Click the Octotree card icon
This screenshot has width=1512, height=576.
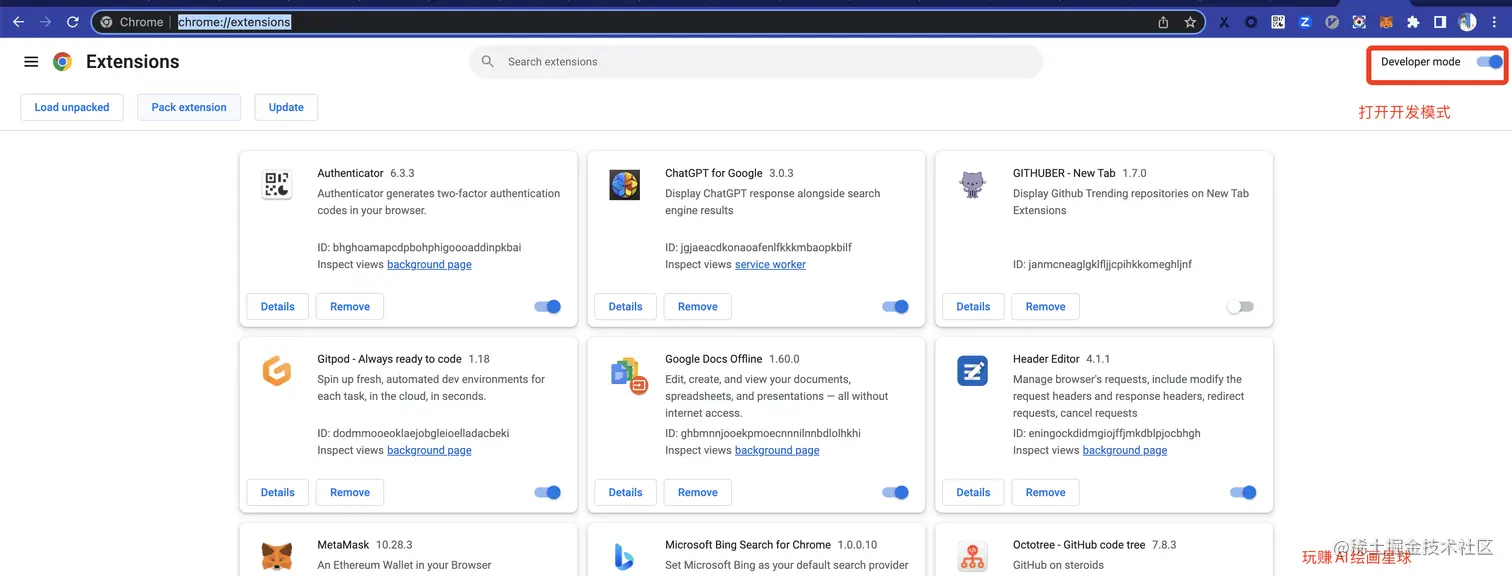tap(972, 556)
